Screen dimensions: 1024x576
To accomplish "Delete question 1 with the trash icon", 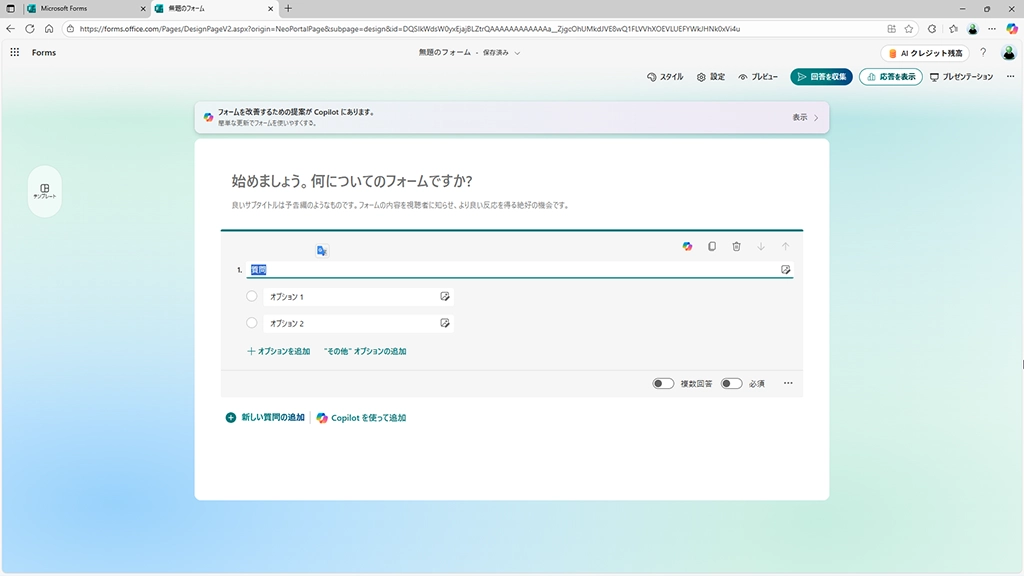I will pos(736,246).
